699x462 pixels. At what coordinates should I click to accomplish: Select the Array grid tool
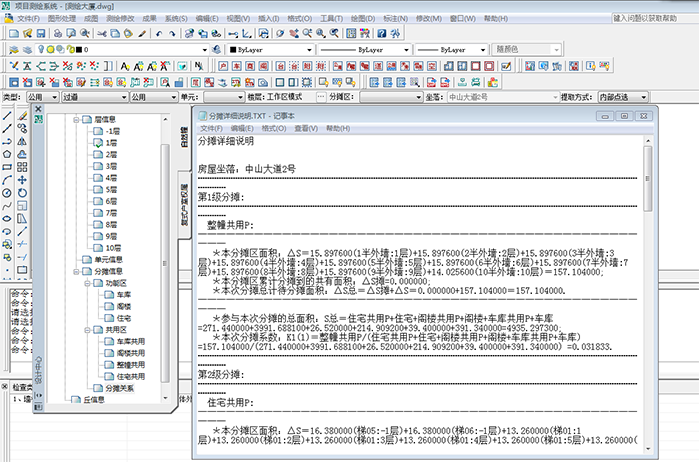click(x=22, y=167)
